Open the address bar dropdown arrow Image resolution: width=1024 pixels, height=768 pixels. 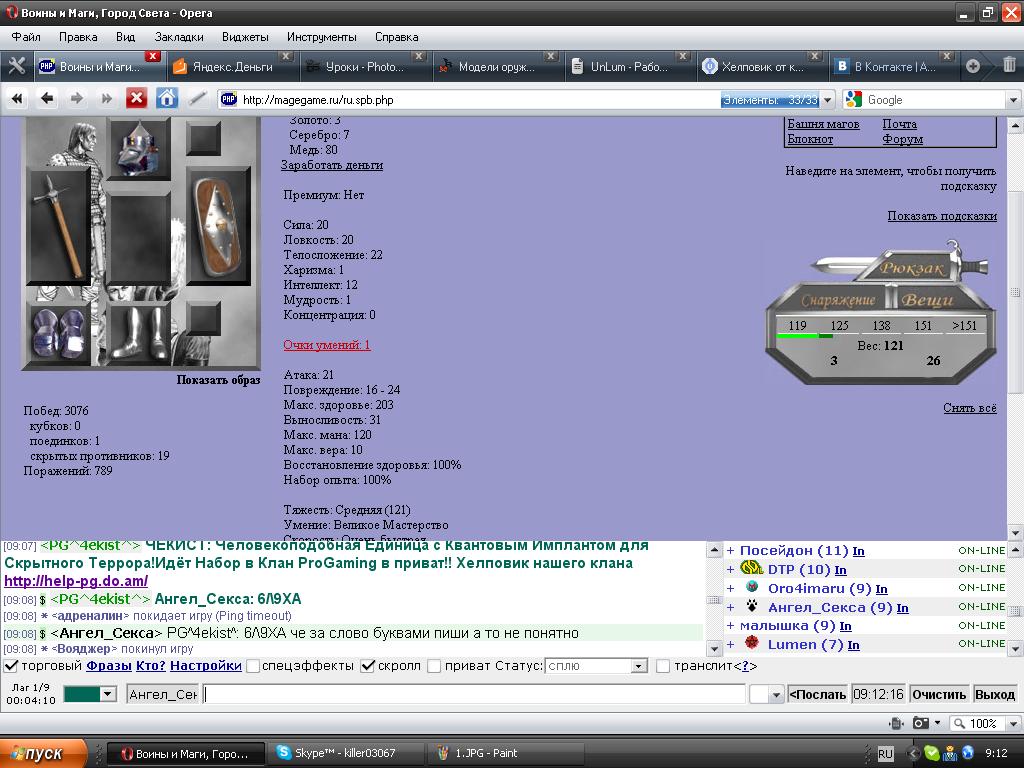point(827,100)
